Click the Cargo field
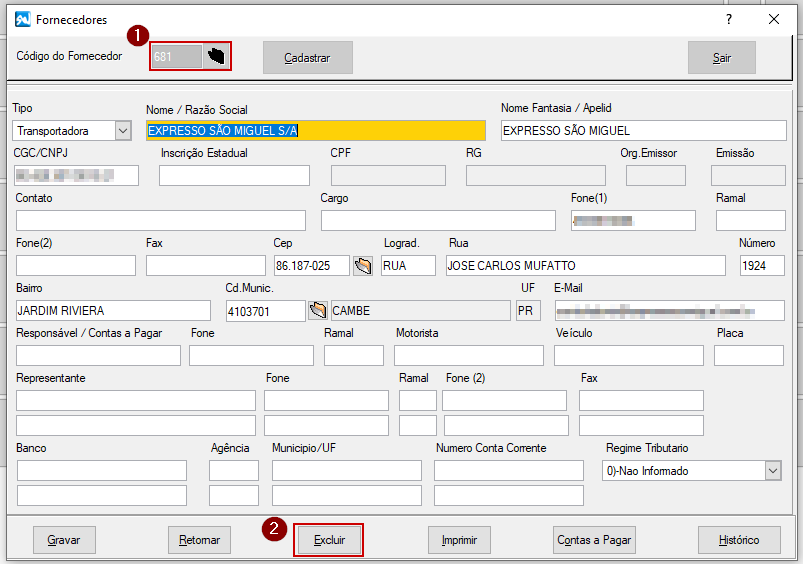The image size is (803, 564). (438, 220)
